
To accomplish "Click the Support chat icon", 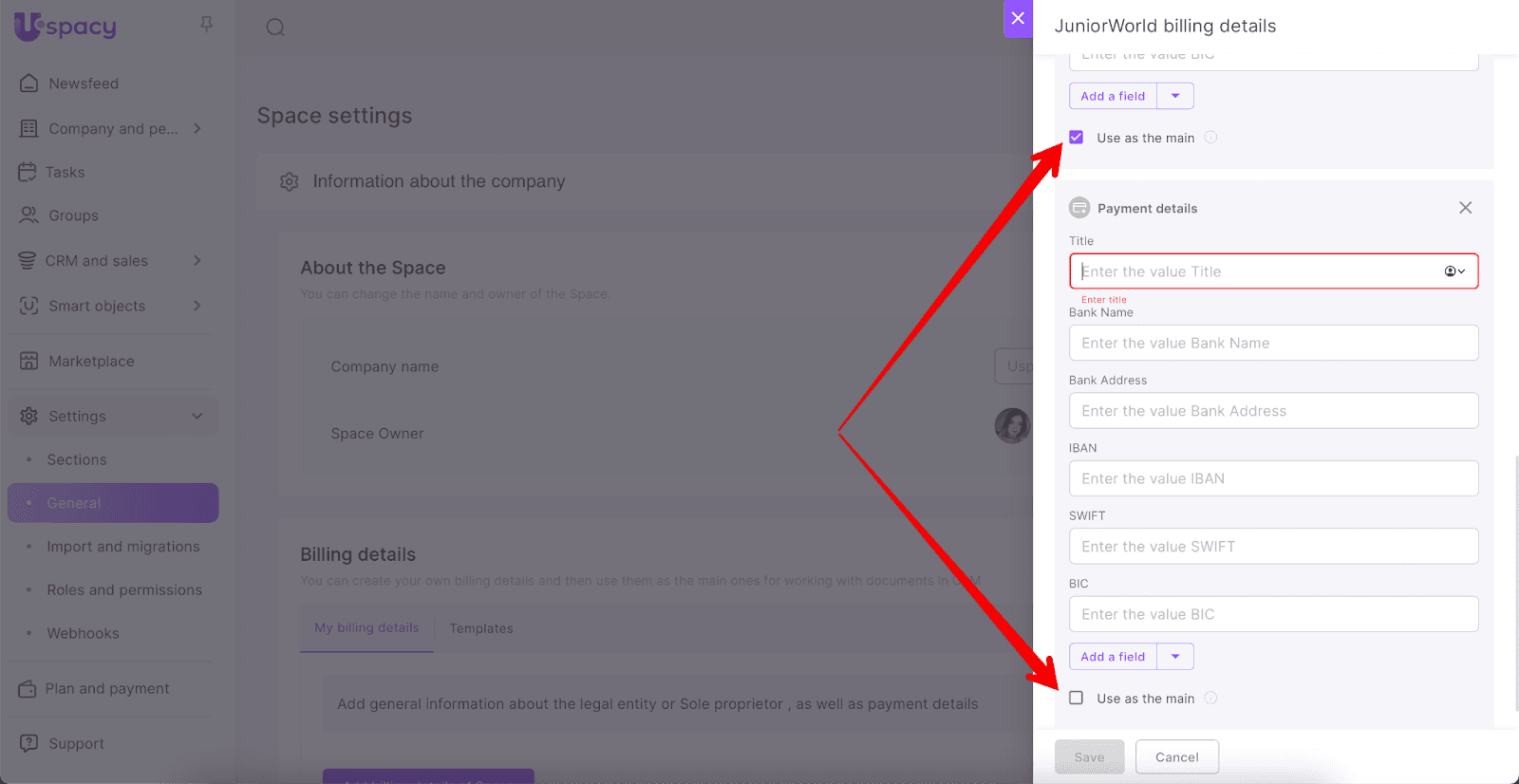I will pos(29,743).
